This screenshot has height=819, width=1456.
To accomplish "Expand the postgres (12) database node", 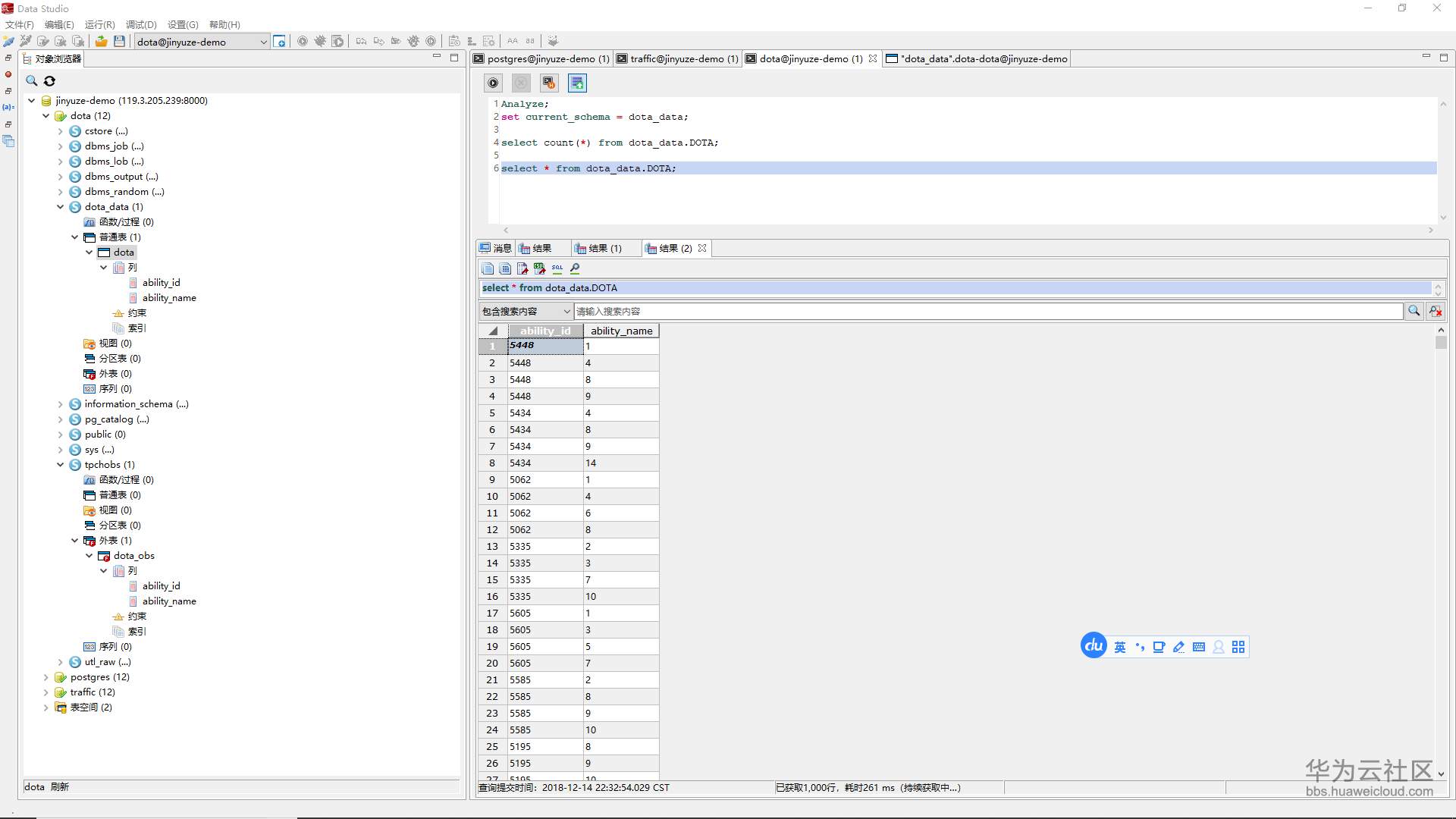I will 46,677.
